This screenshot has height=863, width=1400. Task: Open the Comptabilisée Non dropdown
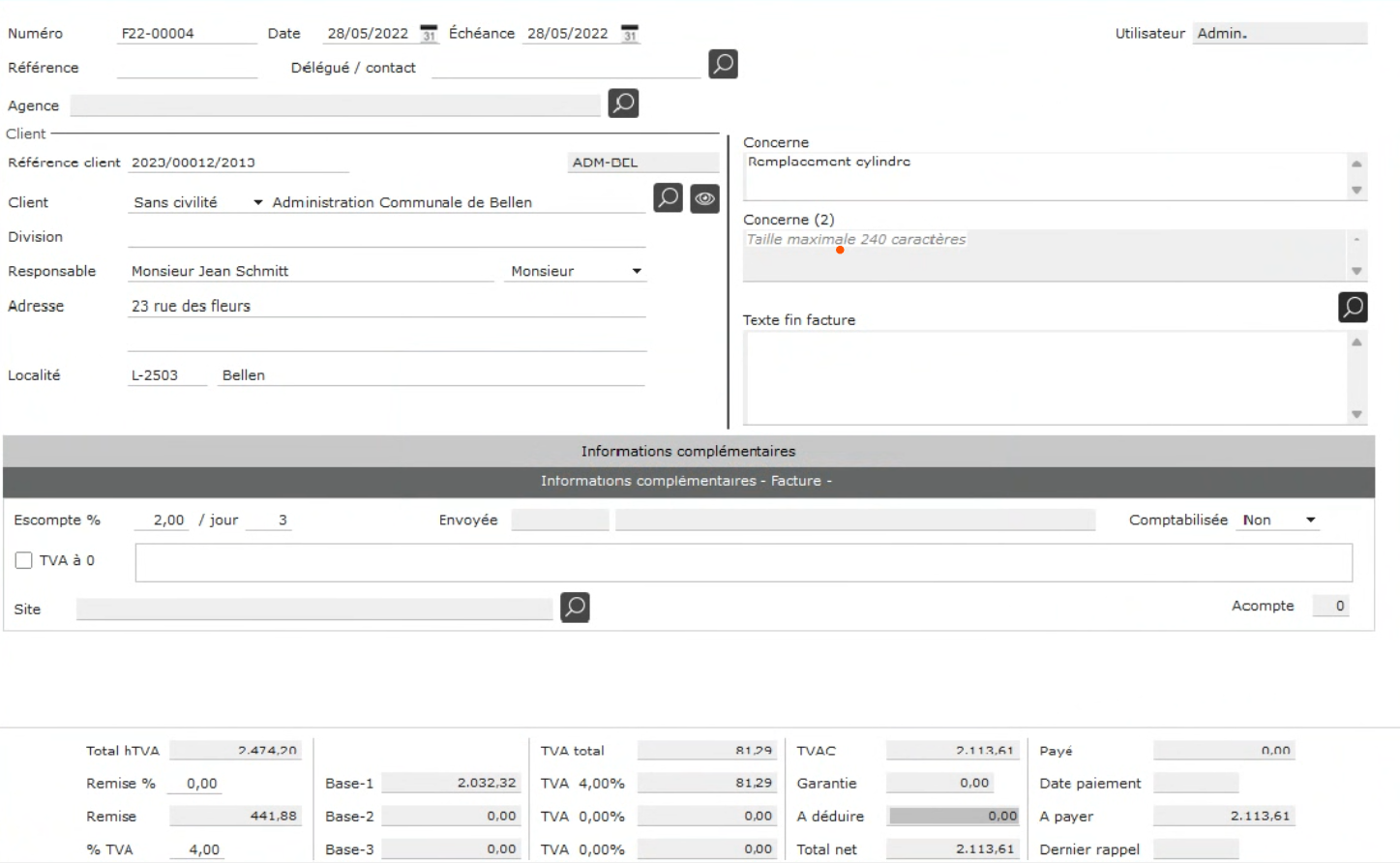[1310, 521]
